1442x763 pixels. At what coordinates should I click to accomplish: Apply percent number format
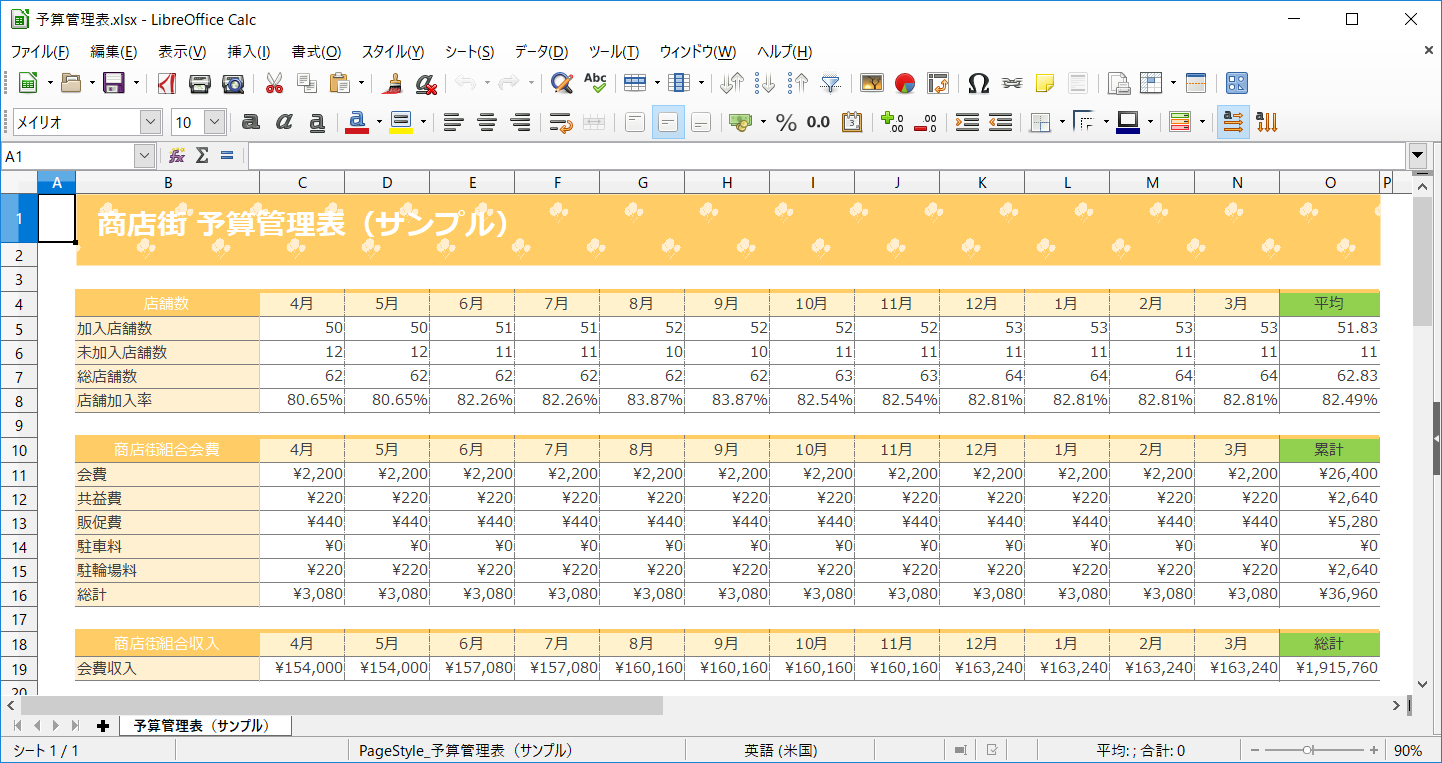pyautogui.click(x=787, y=122)
